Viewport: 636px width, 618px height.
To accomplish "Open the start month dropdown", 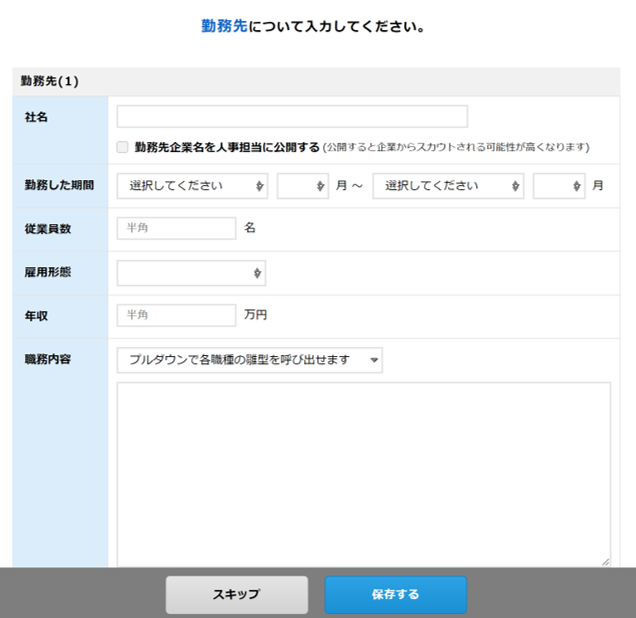I will [303, 186].
